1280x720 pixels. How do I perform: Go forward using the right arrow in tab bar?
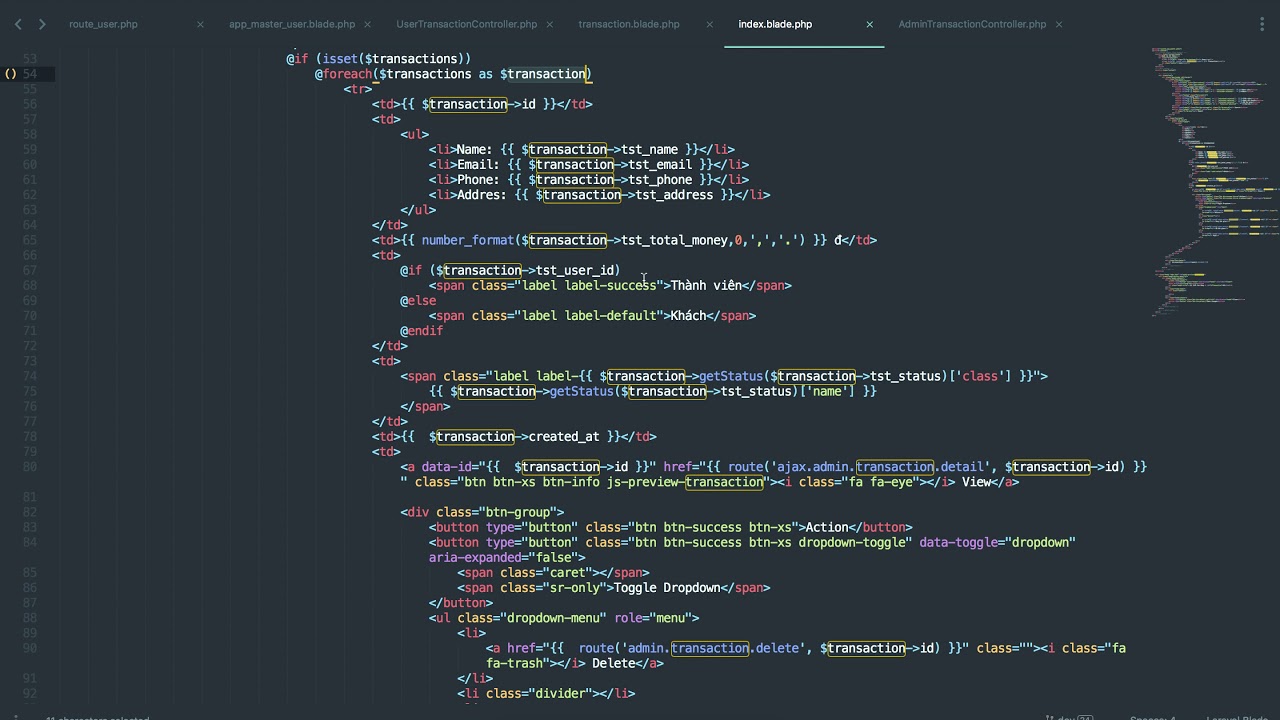coord(42,24)
